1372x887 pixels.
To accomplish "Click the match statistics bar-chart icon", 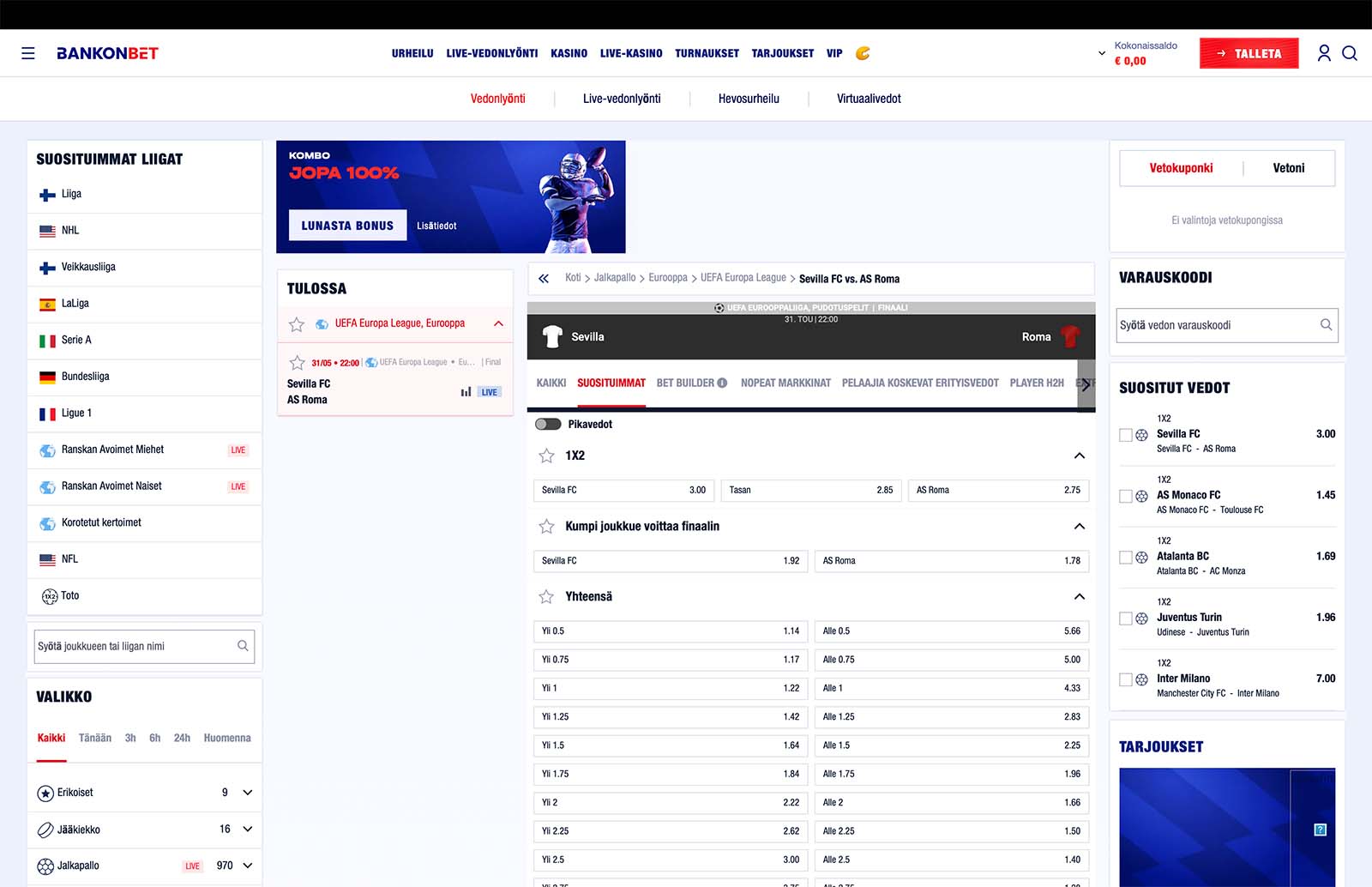I will (x=466, y=392).
